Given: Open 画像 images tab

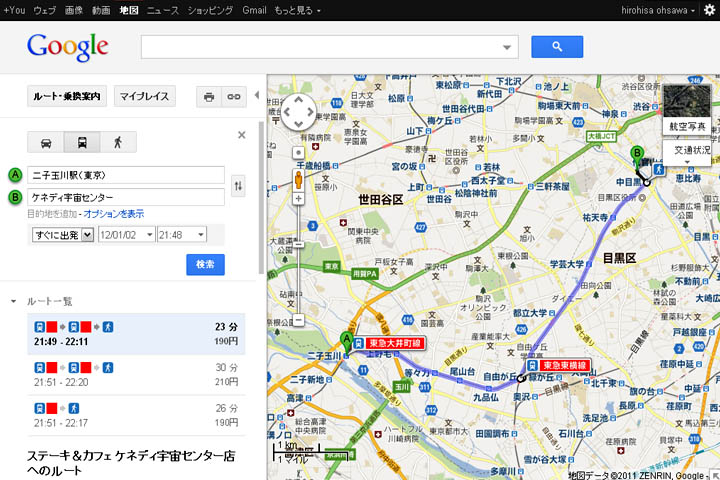Looking at the screenshot, I should click(73, 10).
